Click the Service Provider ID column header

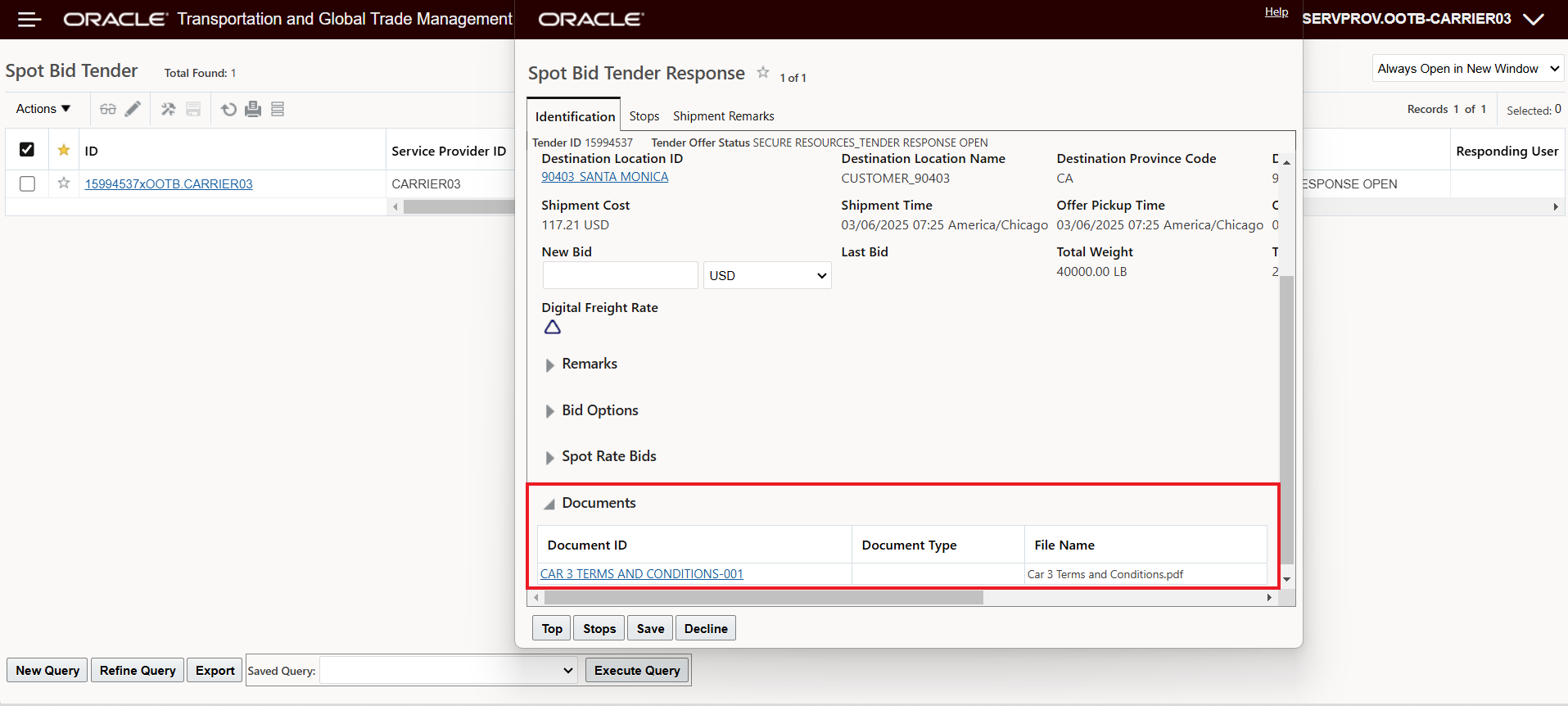click(x=449, y=151)
